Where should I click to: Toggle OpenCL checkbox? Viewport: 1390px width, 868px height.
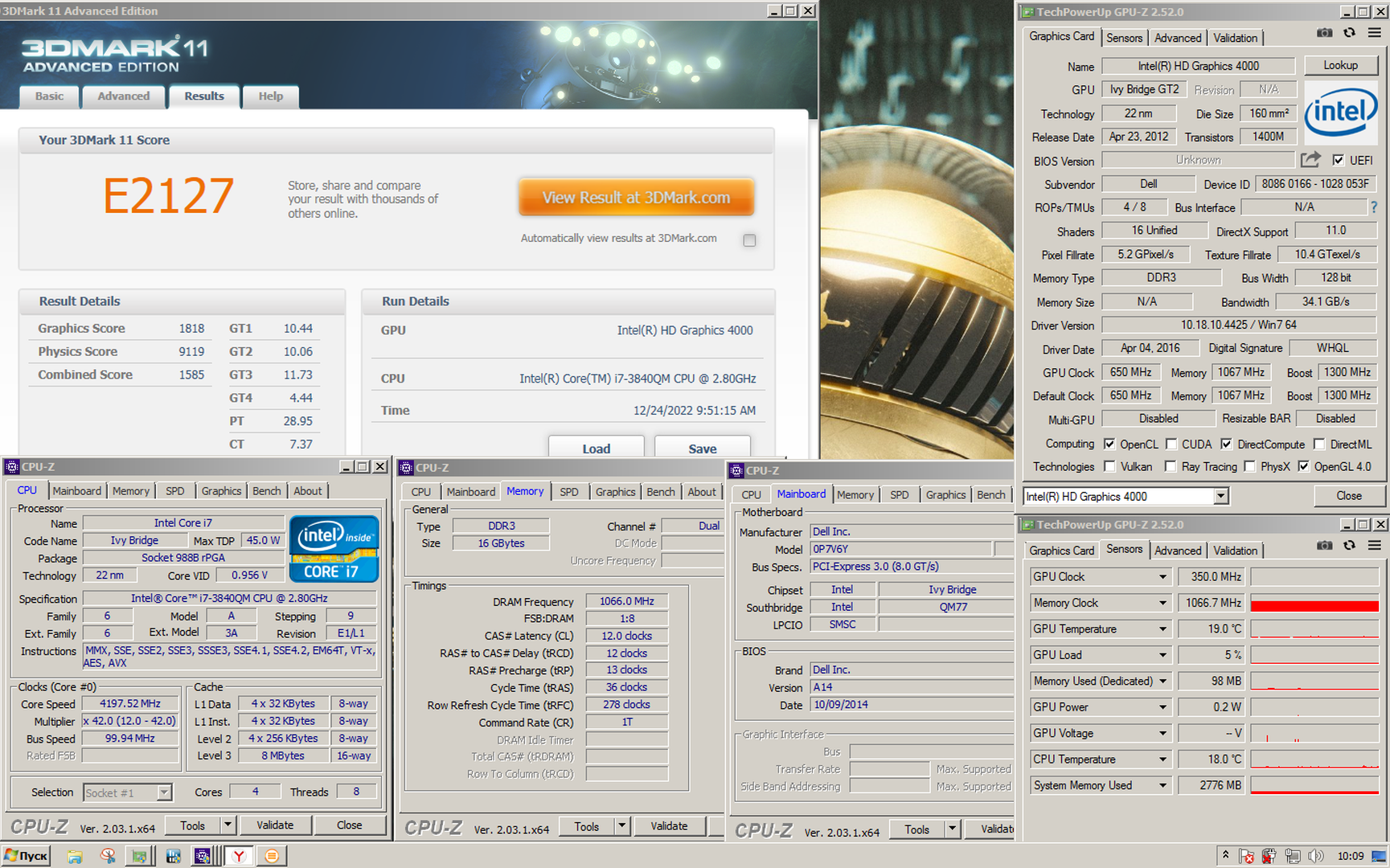point(1109,444)
